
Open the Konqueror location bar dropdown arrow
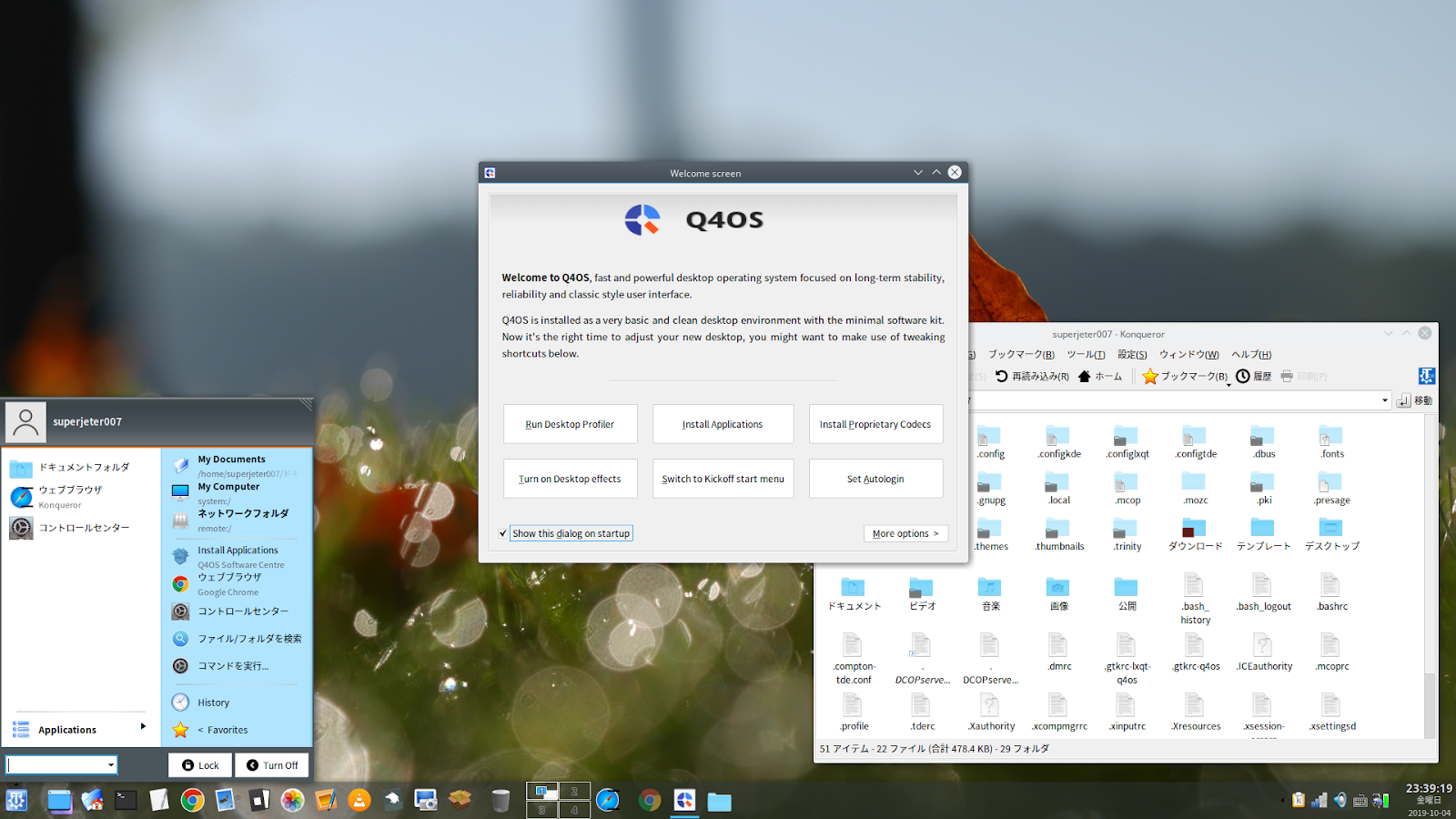pyautogui.click(x=1385, y=400)
